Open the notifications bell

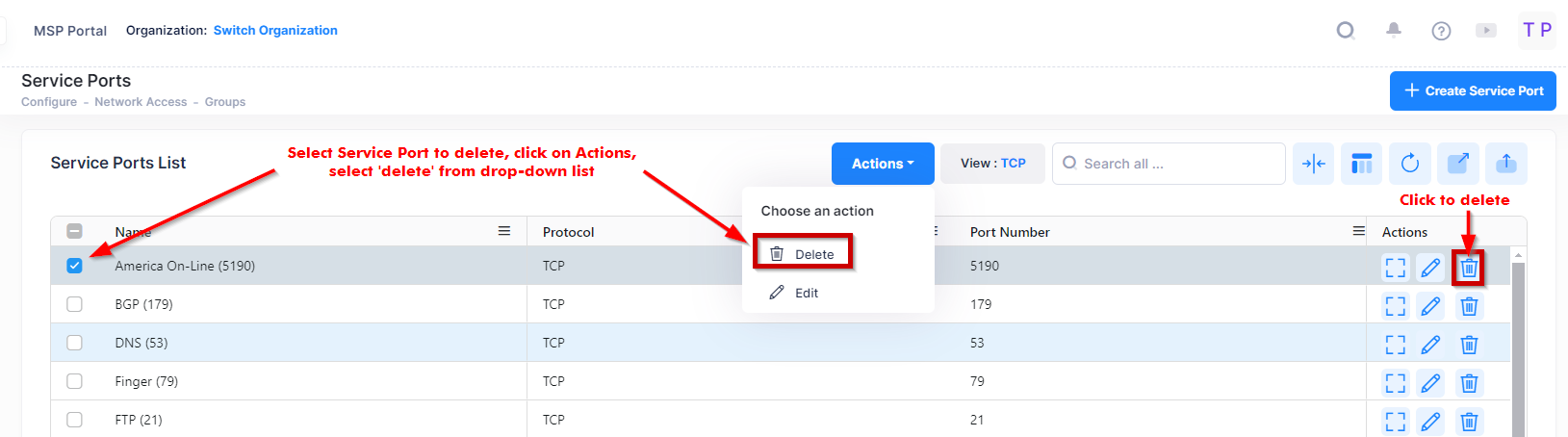(x=1393, y=30)
